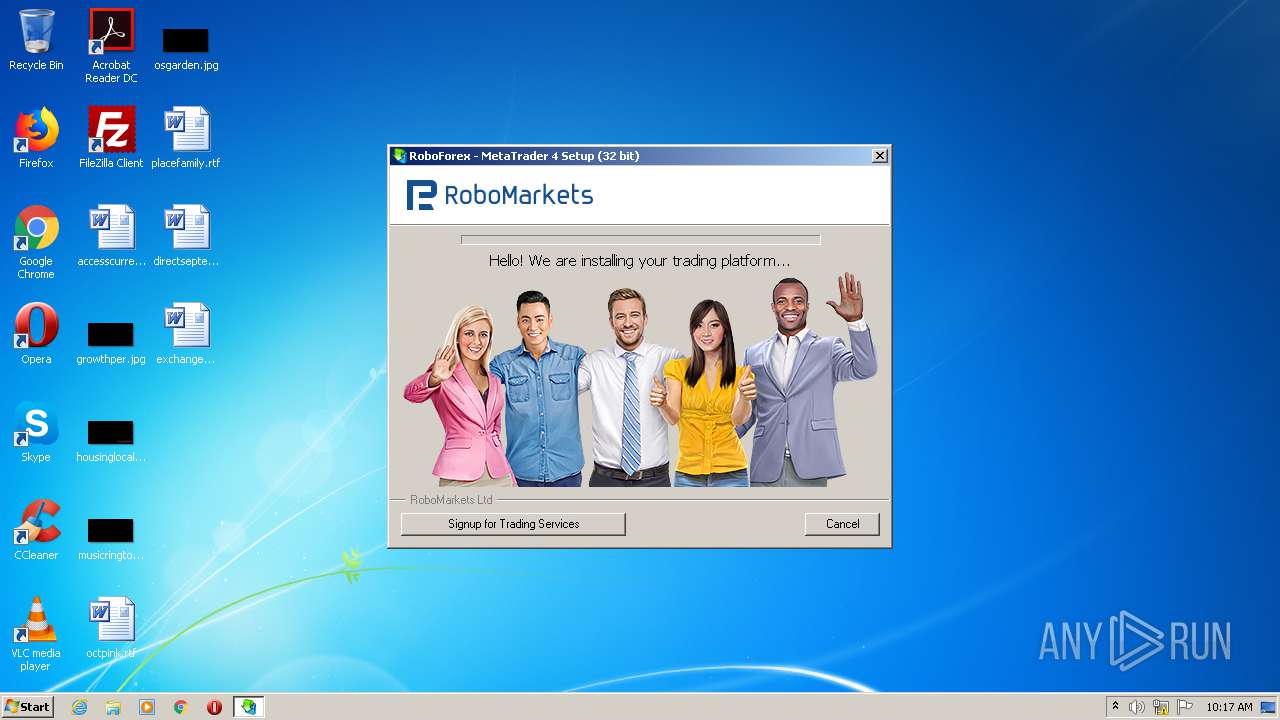Select the exchange... document icon

pyautogui.click(x=186, y=334)
